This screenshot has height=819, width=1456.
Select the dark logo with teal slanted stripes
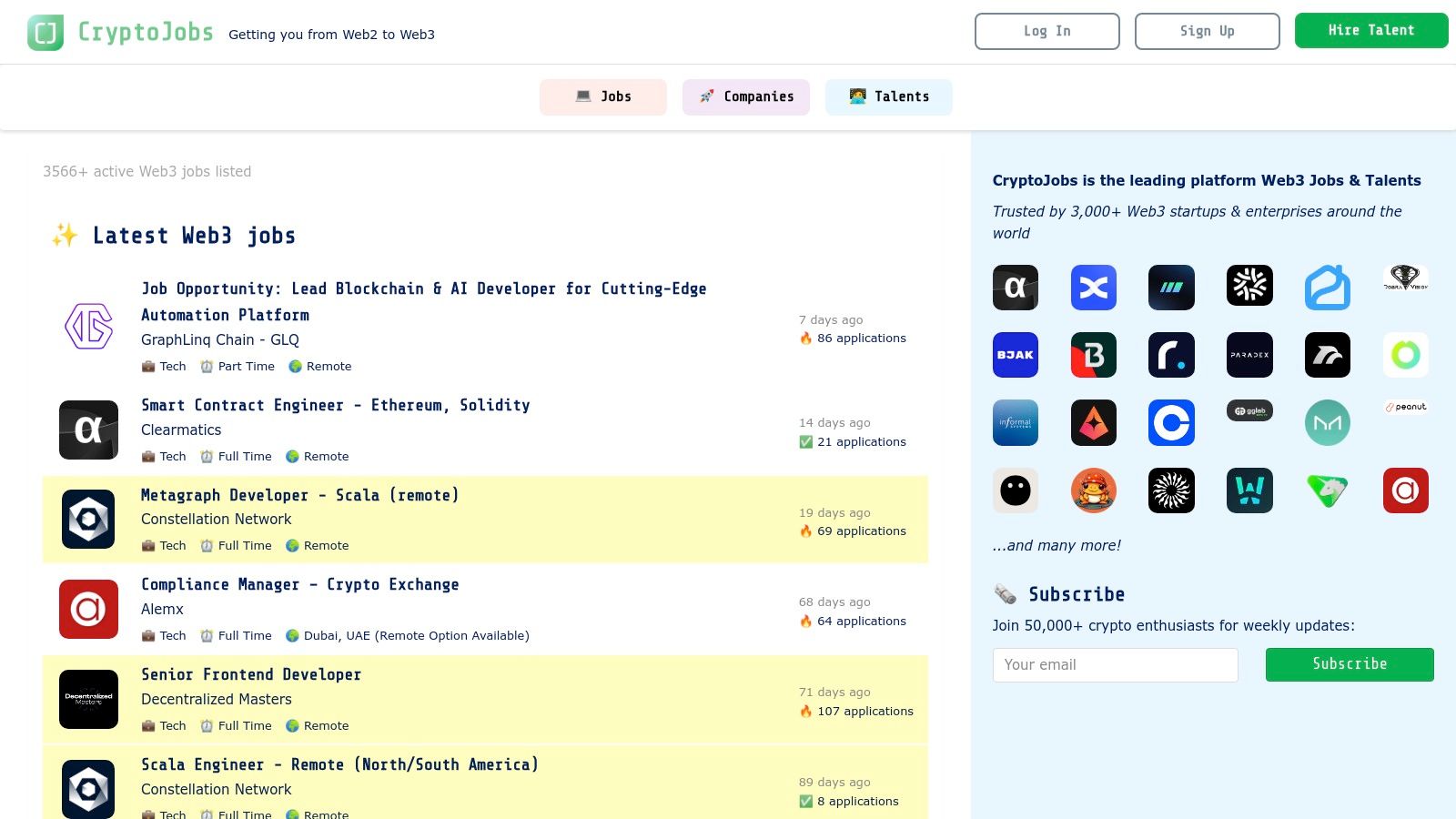(x=1171, y=288)
